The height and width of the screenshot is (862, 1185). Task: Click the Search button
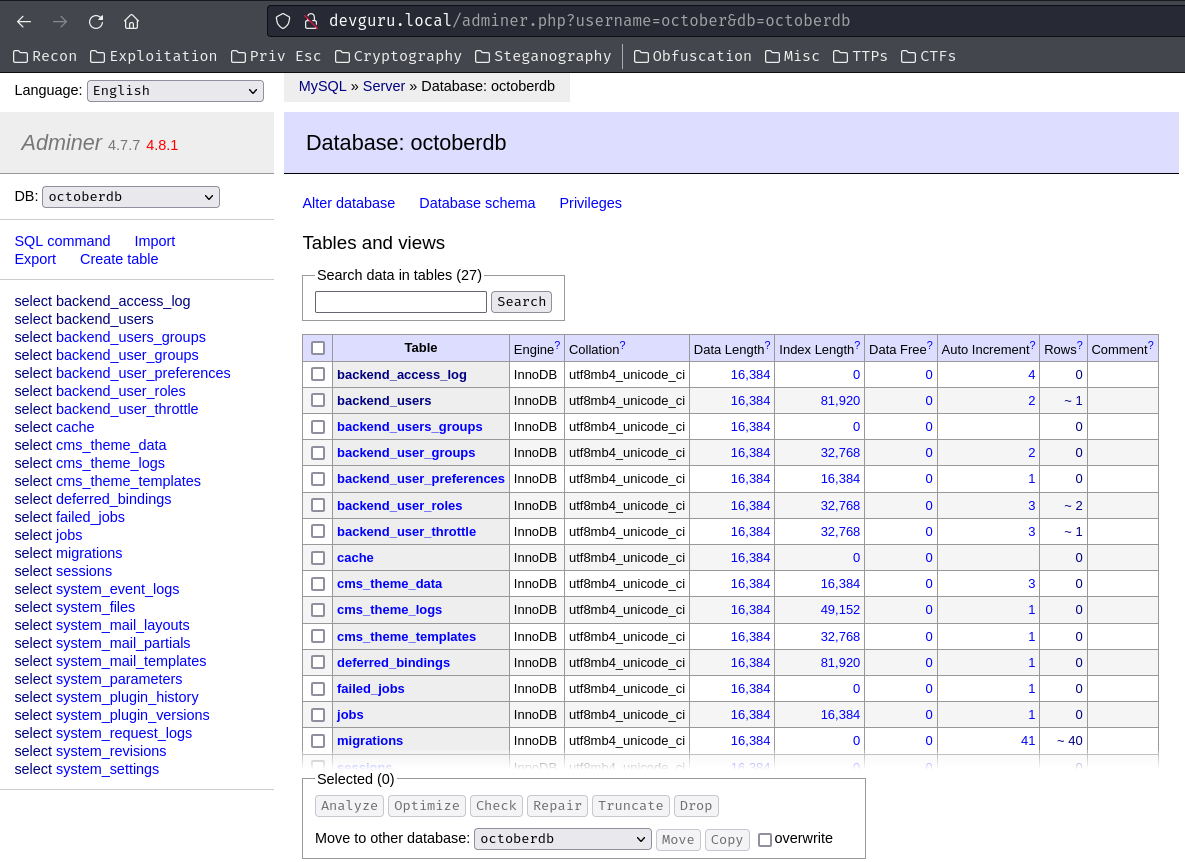pyautogui.click(x=521, y=301)
